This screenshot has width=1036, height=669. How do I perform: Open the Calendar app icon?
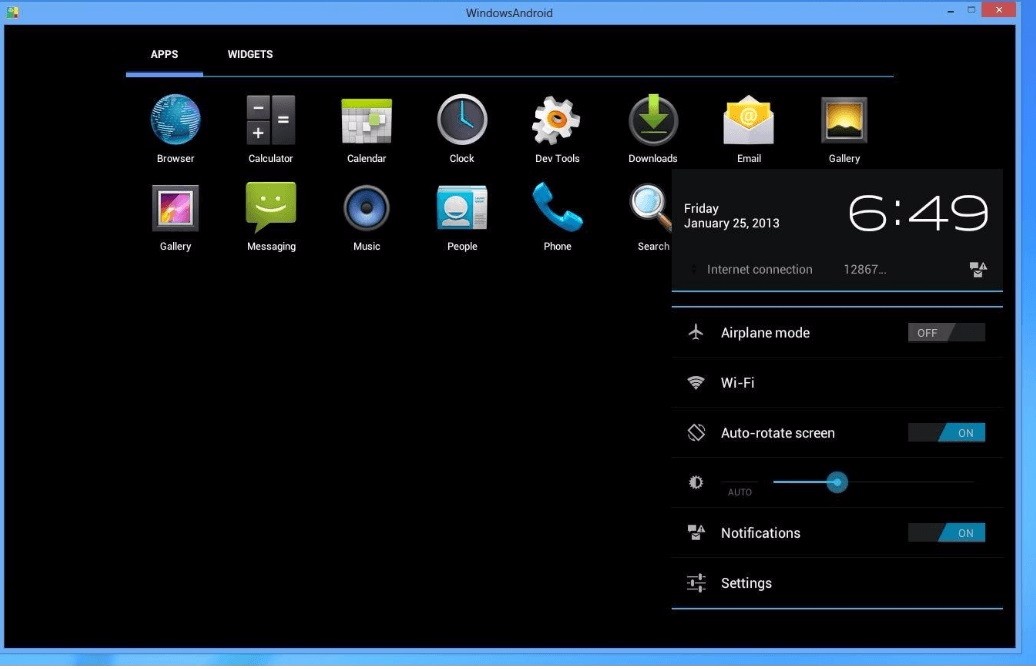[x=366, y=121]
